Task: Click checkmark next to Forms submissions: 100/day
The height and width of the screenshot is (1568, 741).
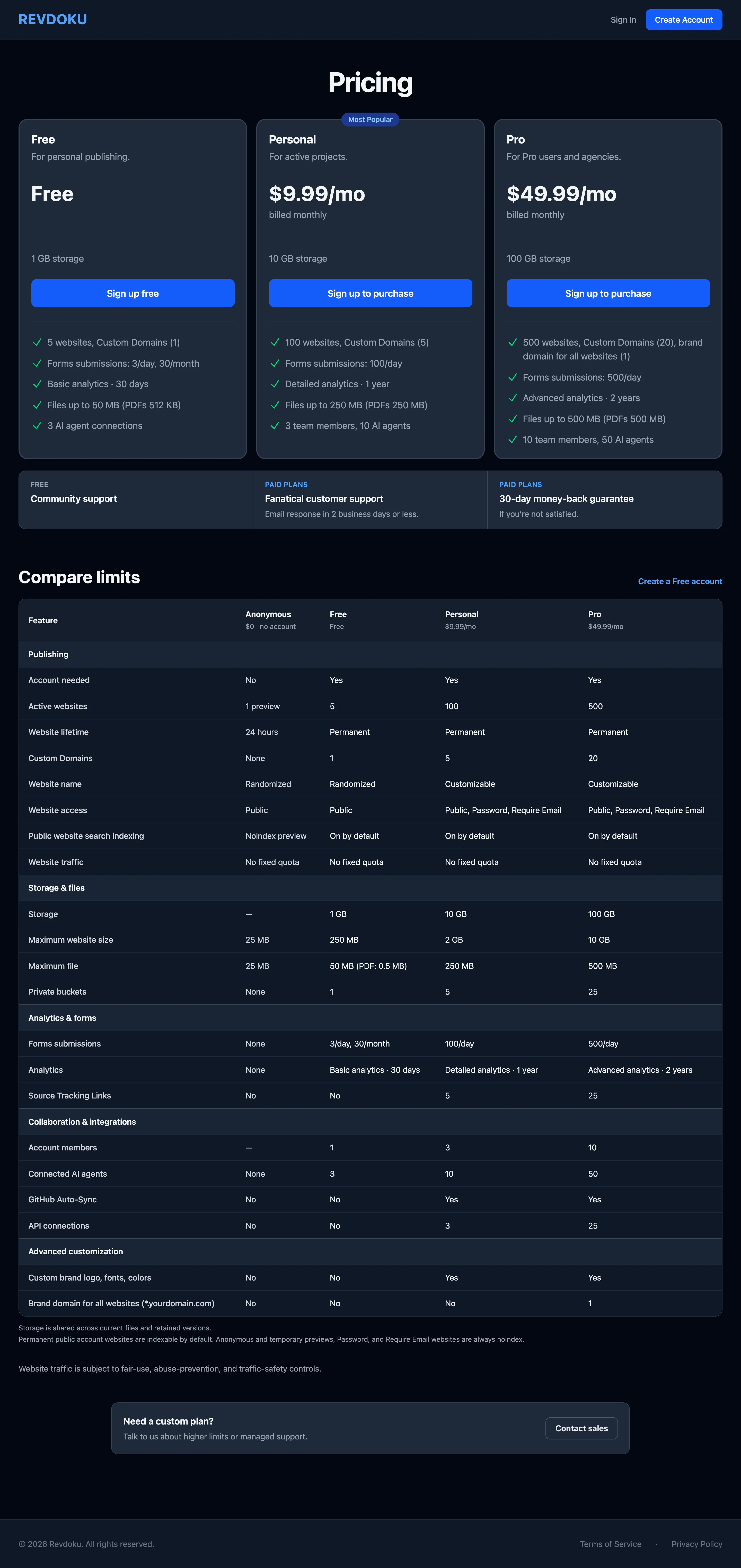Action: tap(275, 363)
